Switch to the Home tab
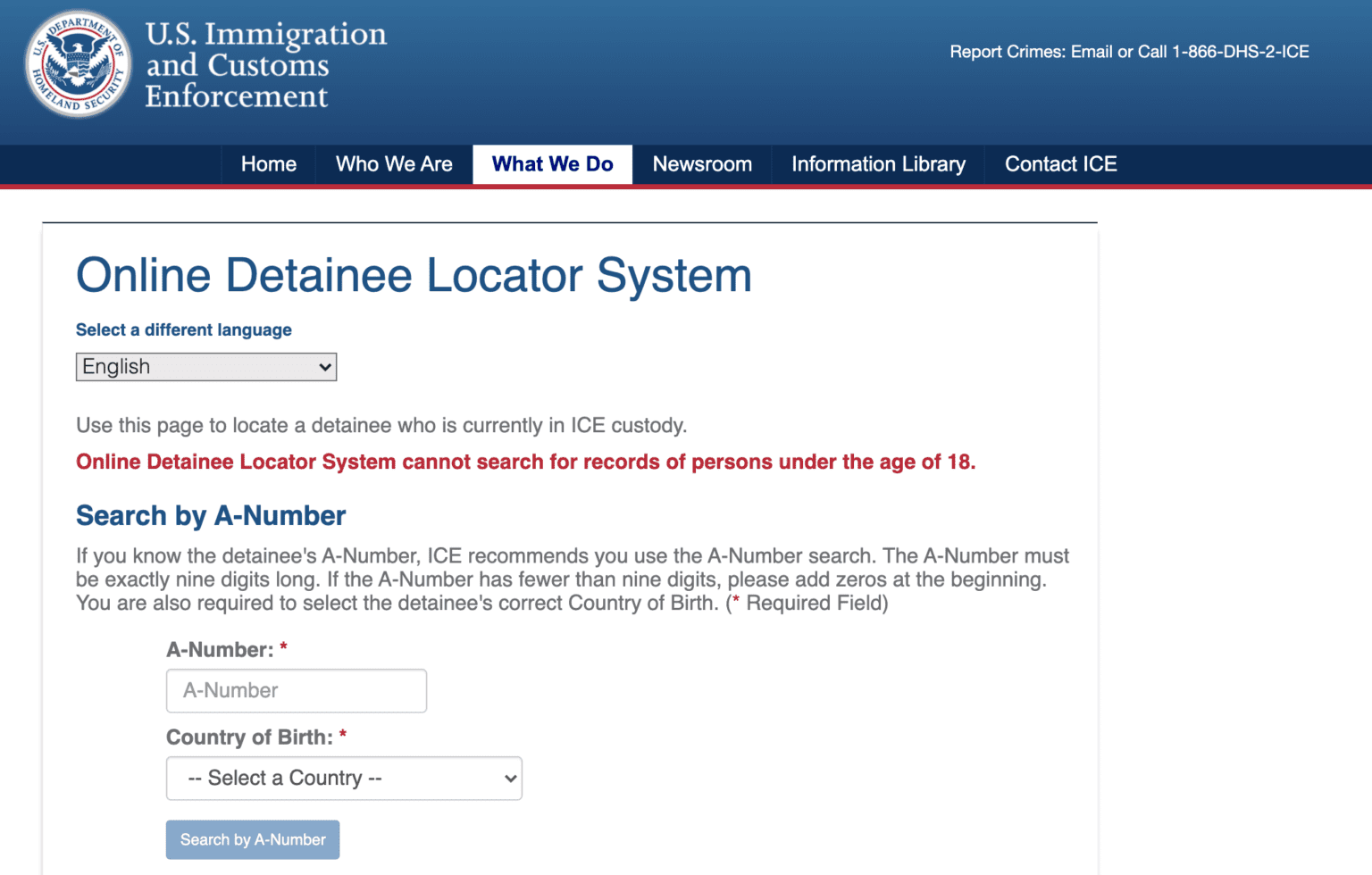The width and height of the screenshot is (1372, 875). [x=268, y=164]
